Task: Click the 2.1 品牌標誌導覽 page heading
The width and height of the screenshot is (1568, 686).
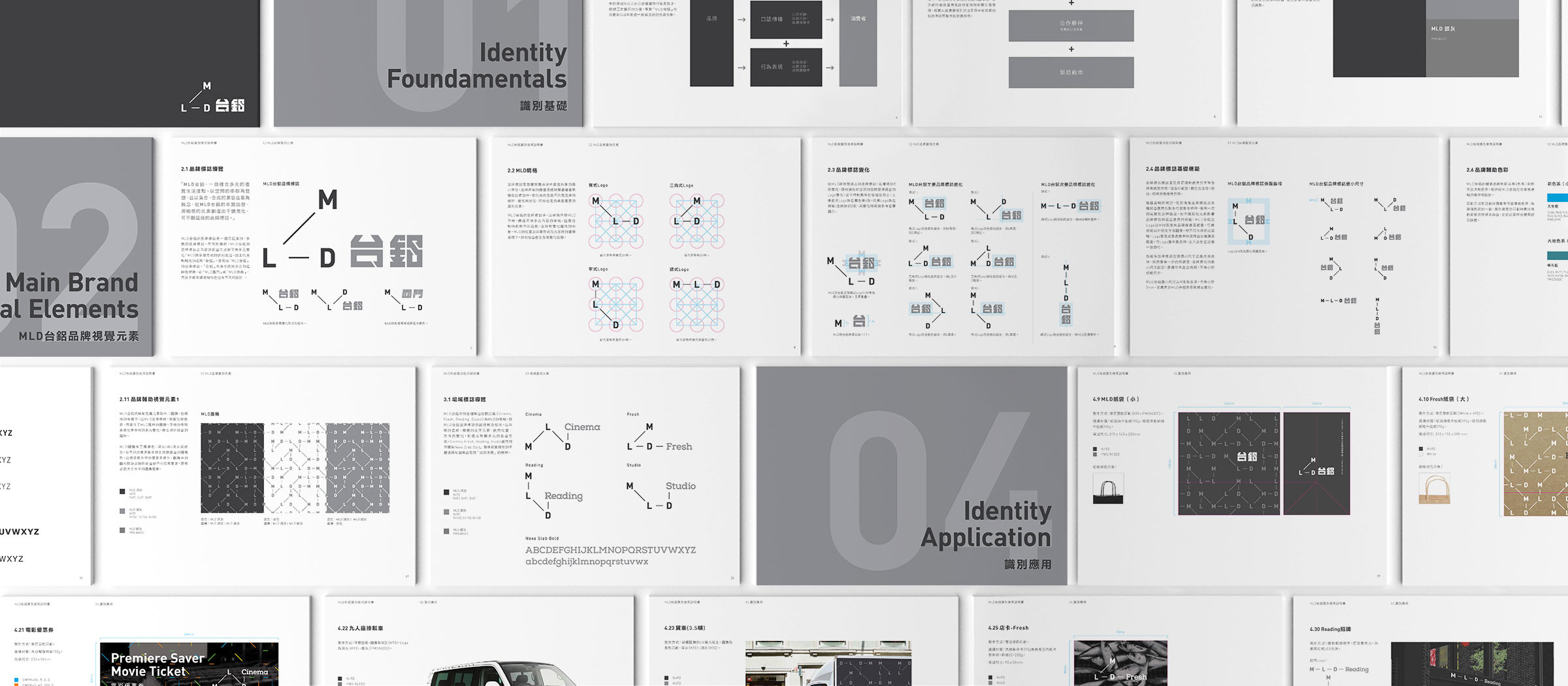Action: [202, 169]
